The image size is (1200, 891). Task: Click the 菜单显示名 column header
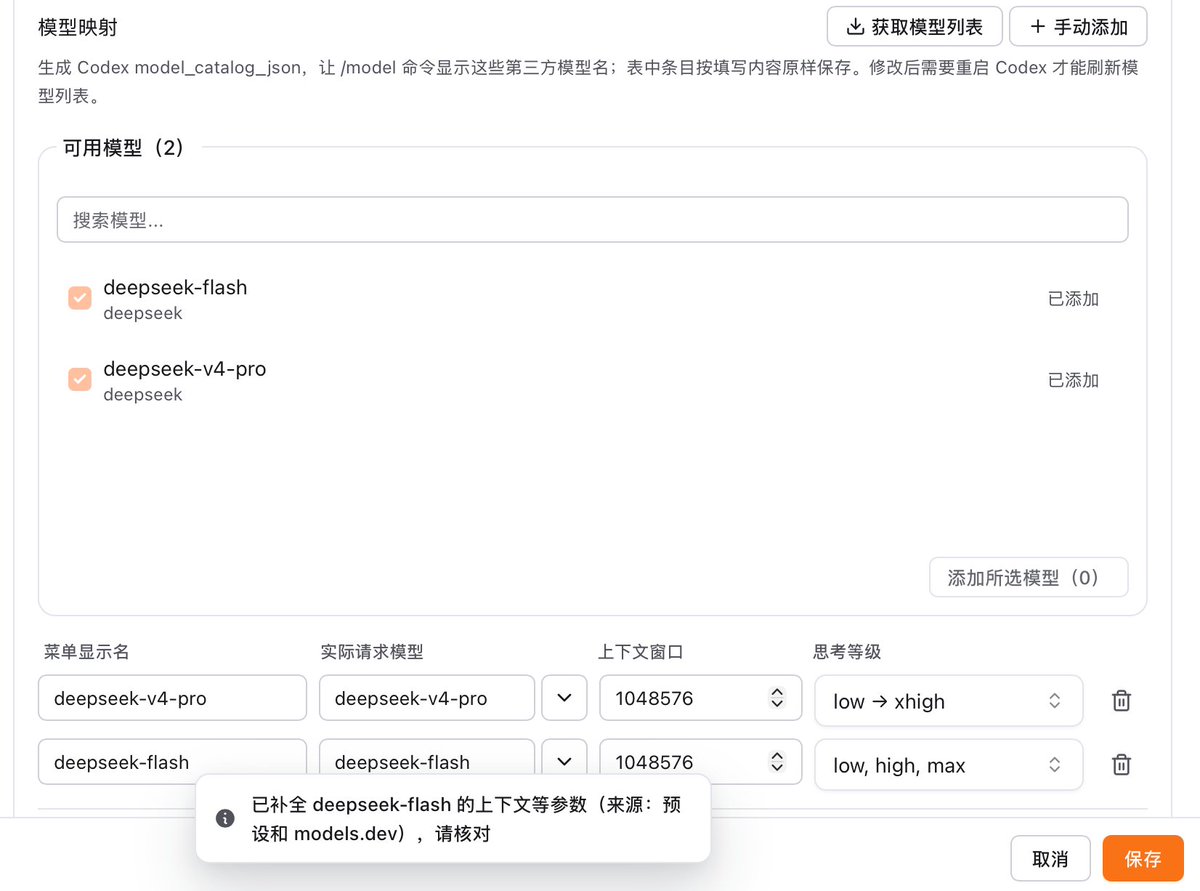pyautogui.click(x=87, y=652)
